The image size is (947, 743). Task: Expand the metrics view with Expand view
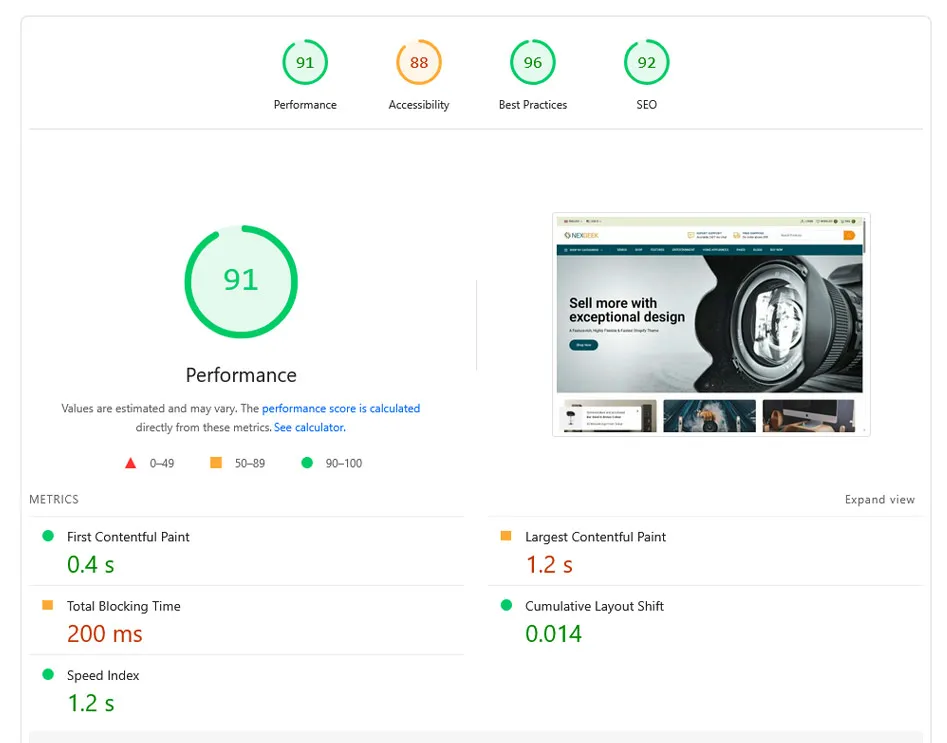(879, 499)
